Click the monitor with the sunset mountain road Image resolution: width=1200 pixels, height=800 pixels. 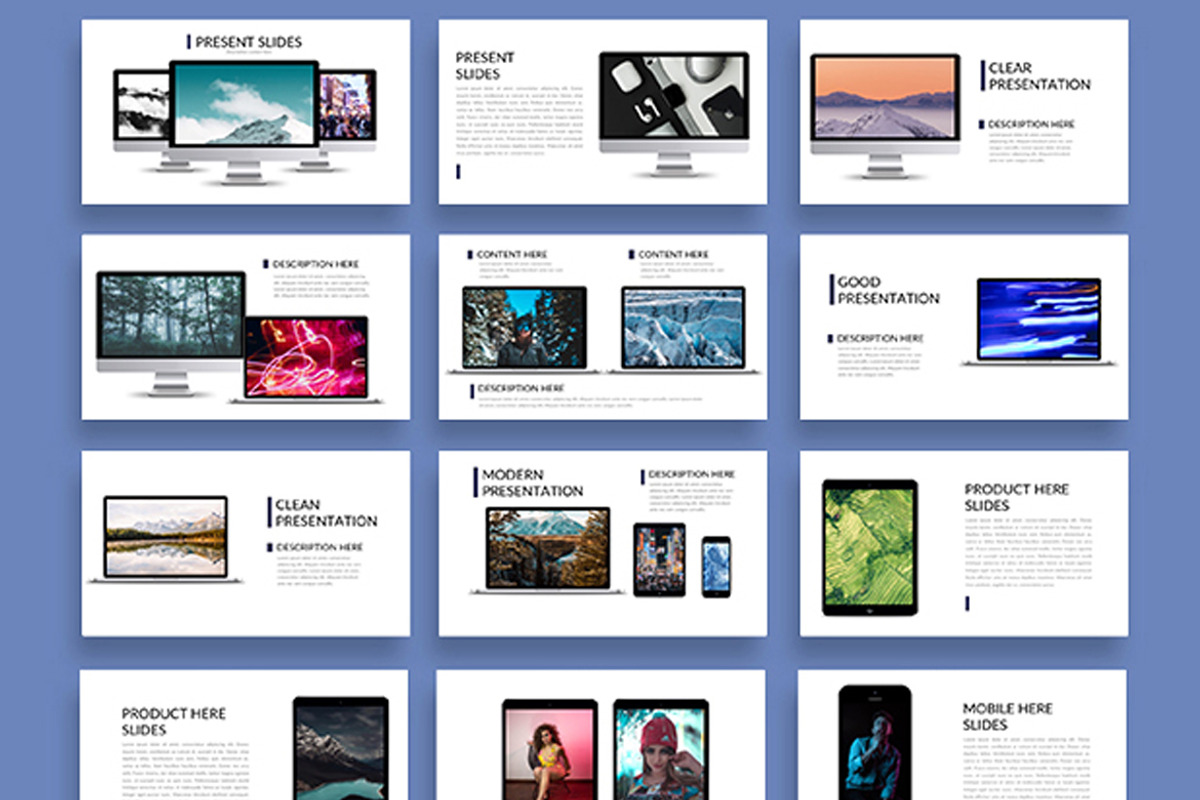click(x=885, y=116)
